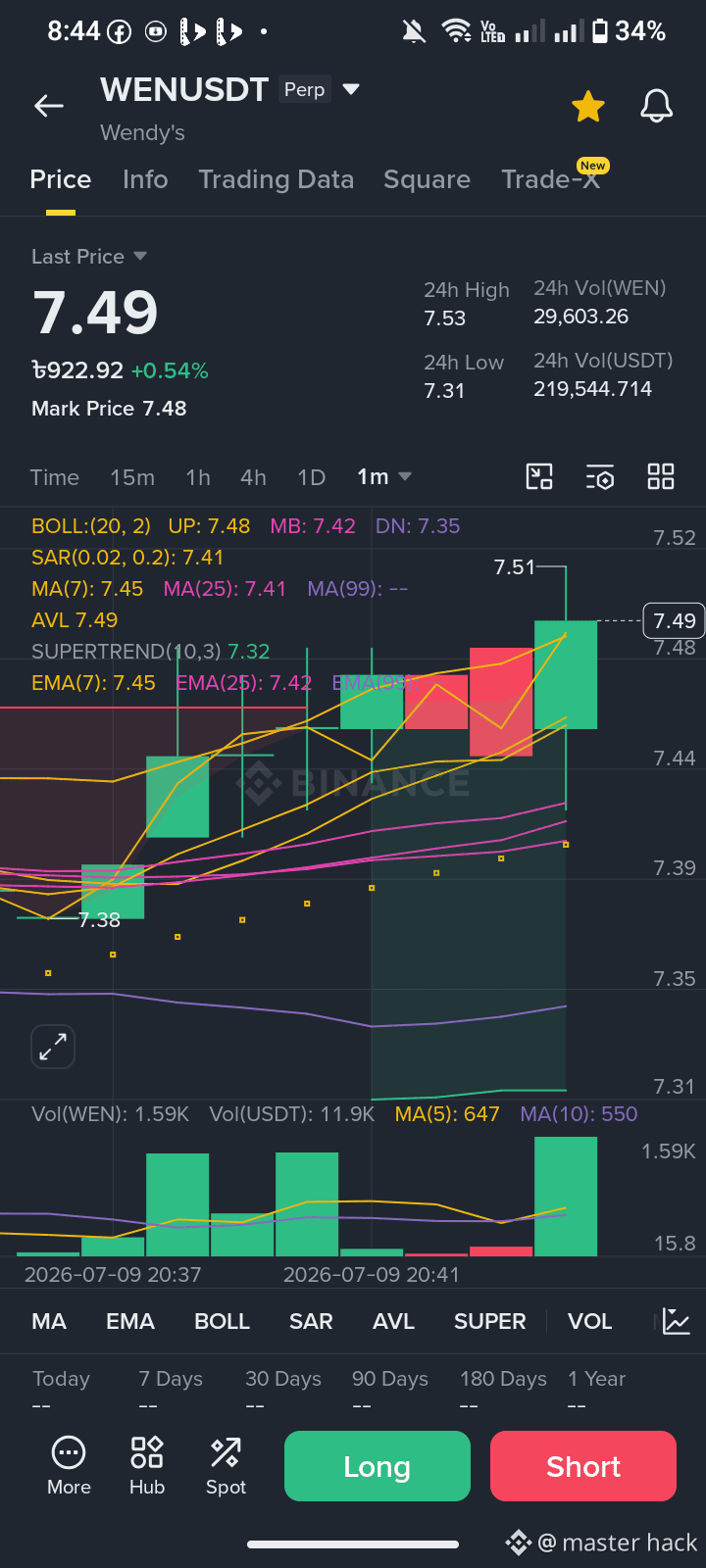Open the indicator chart settings icon
This screenshot has height=1568, width=706.
[x=677, y=1321]
